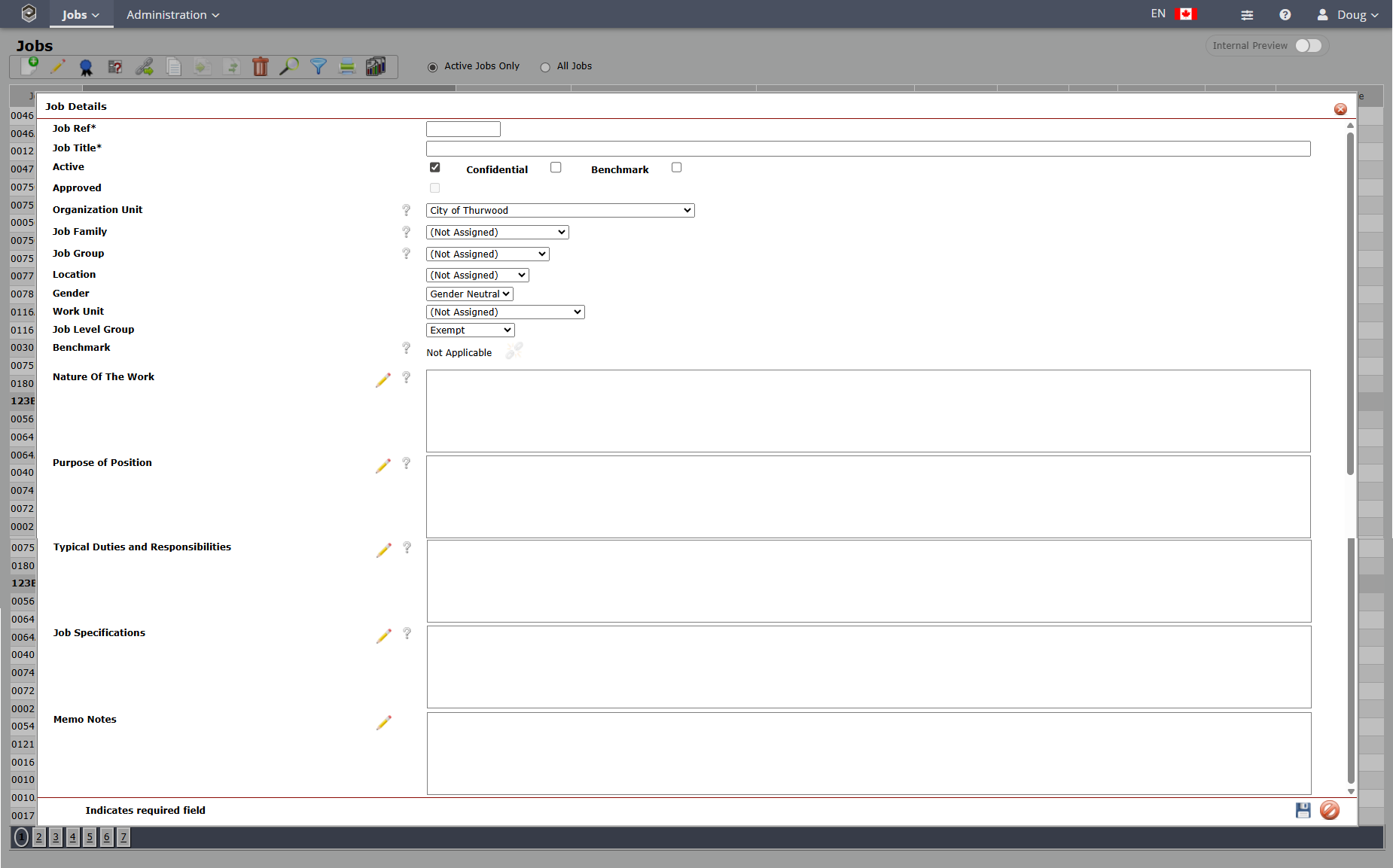This screenshot has width=1393, height=868.
Task: Open the Job Level Group dropdown
Action: 470,330
